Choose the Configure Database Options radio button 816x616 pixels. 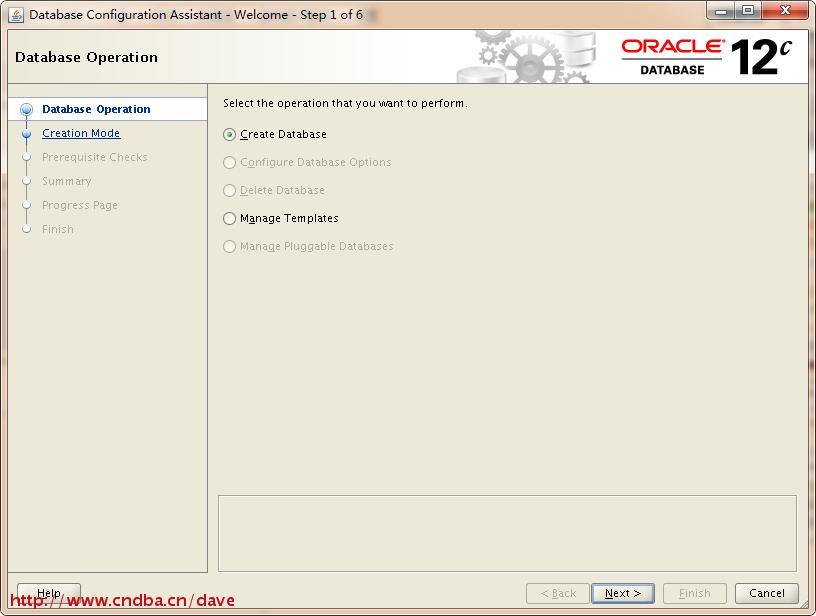(x=230, y=162)
